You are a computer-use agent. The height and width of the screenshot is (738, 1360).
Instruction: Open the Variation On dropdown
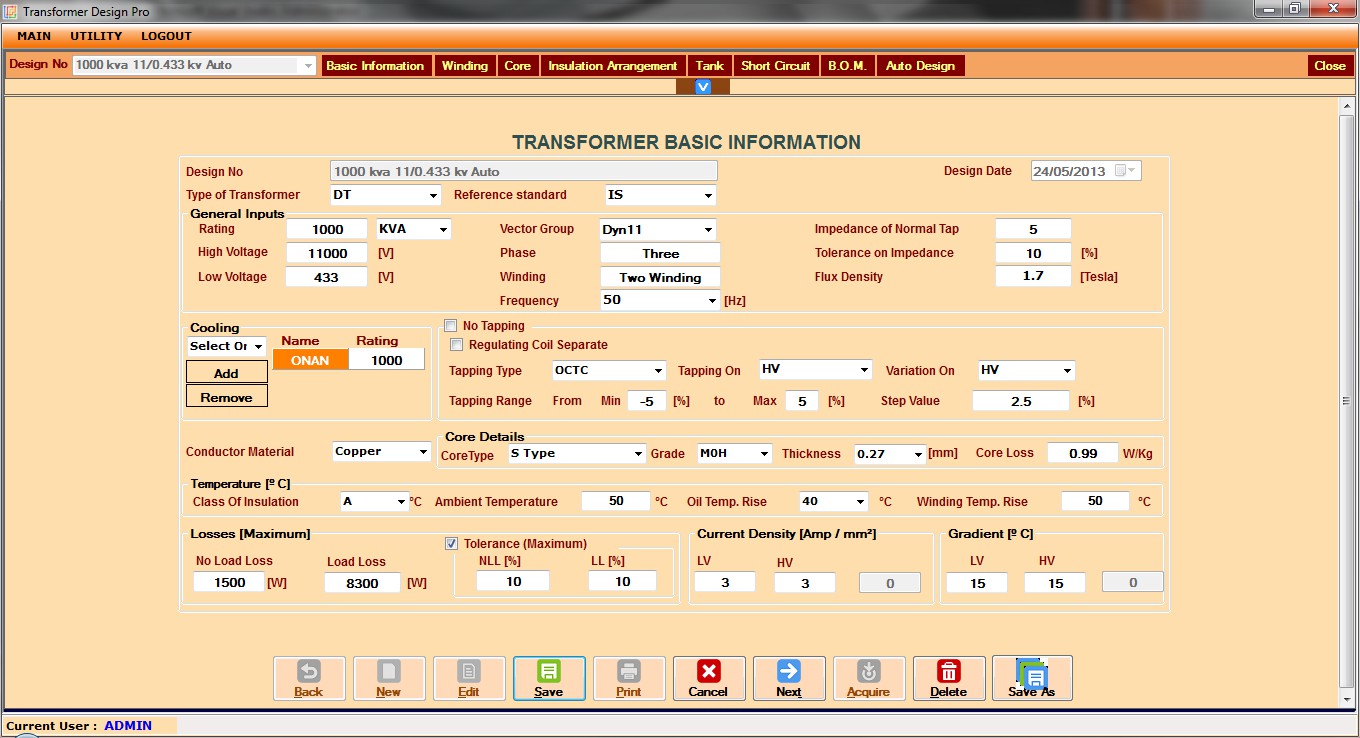tap(1068, 371)
